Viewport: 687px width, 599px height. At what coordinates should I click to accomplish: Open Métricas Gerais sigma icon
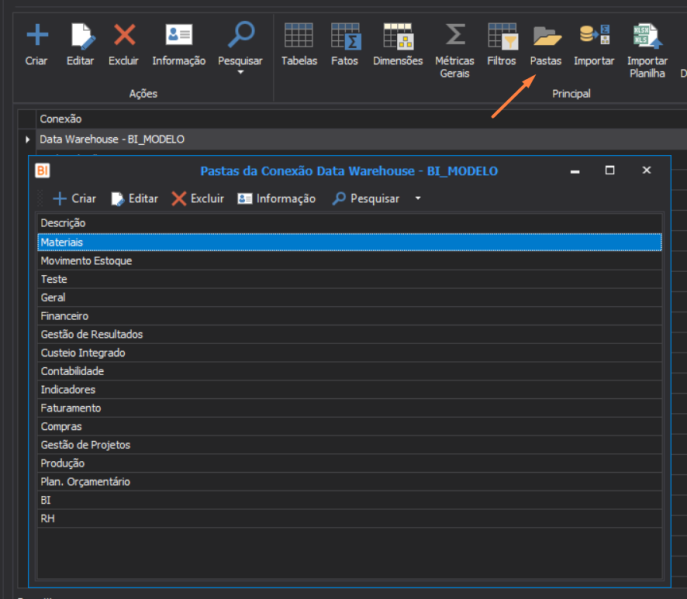click(455, 36)
